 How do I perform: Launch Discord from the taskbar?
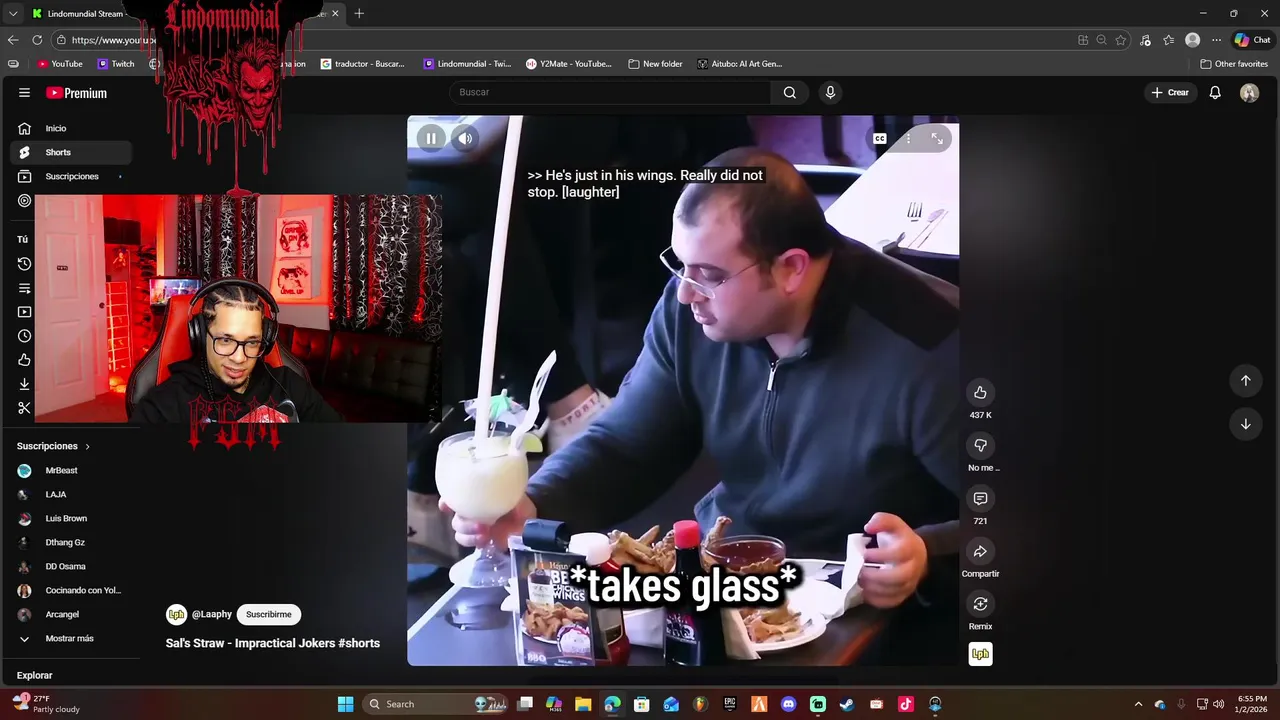tap(789, 704)
